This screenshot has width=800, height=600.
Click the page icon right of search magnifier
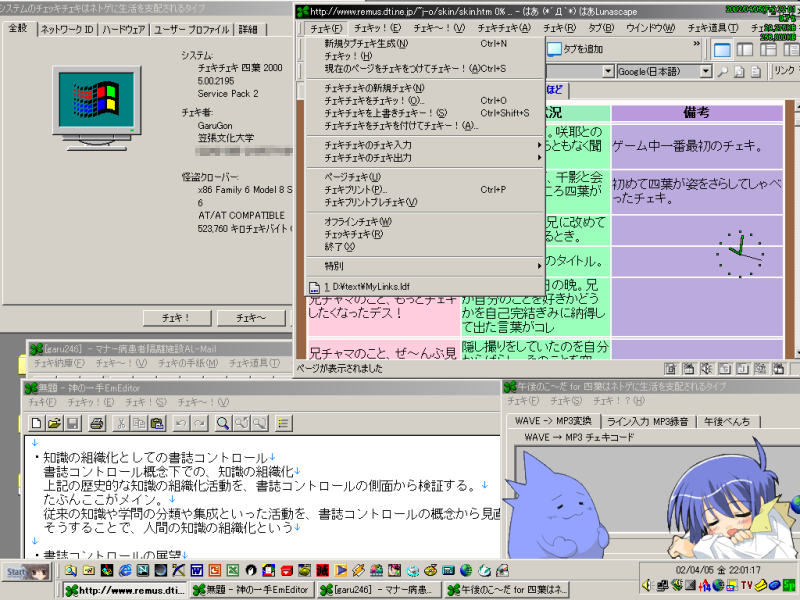pyautogui.click(x=739, y=71)
